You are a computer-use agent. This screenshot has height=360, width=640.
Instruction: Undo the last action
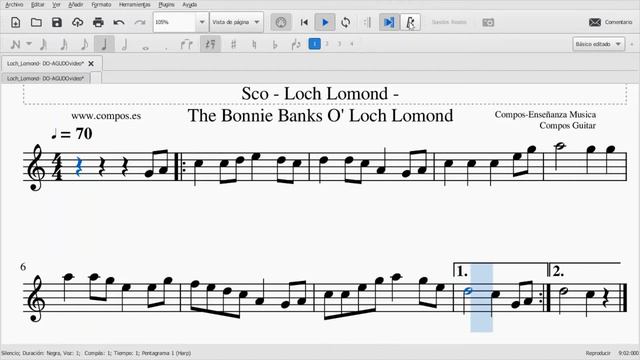[119, 22]
